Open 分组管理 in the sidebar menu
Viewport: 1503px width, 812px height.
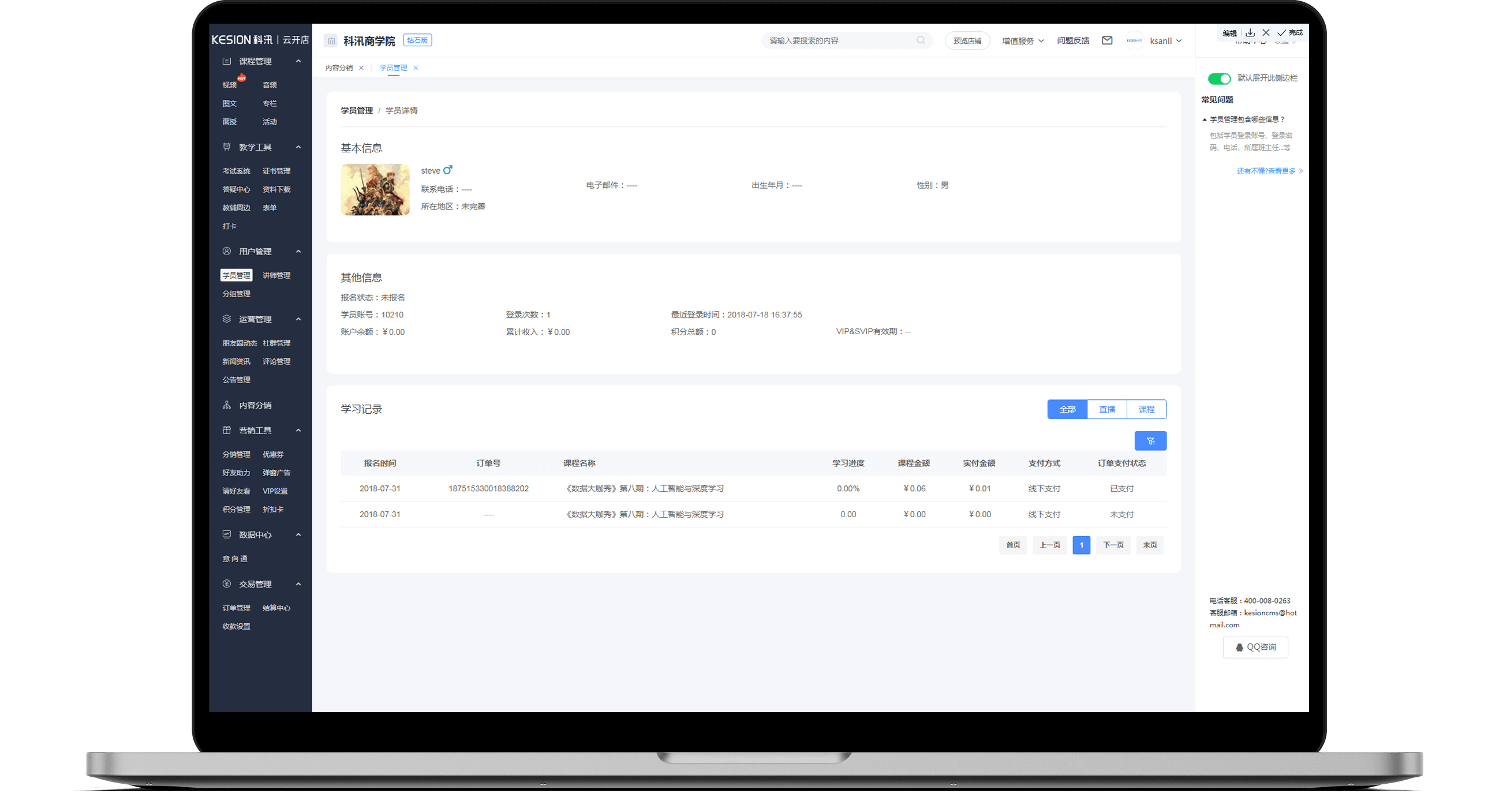point(236,293)
